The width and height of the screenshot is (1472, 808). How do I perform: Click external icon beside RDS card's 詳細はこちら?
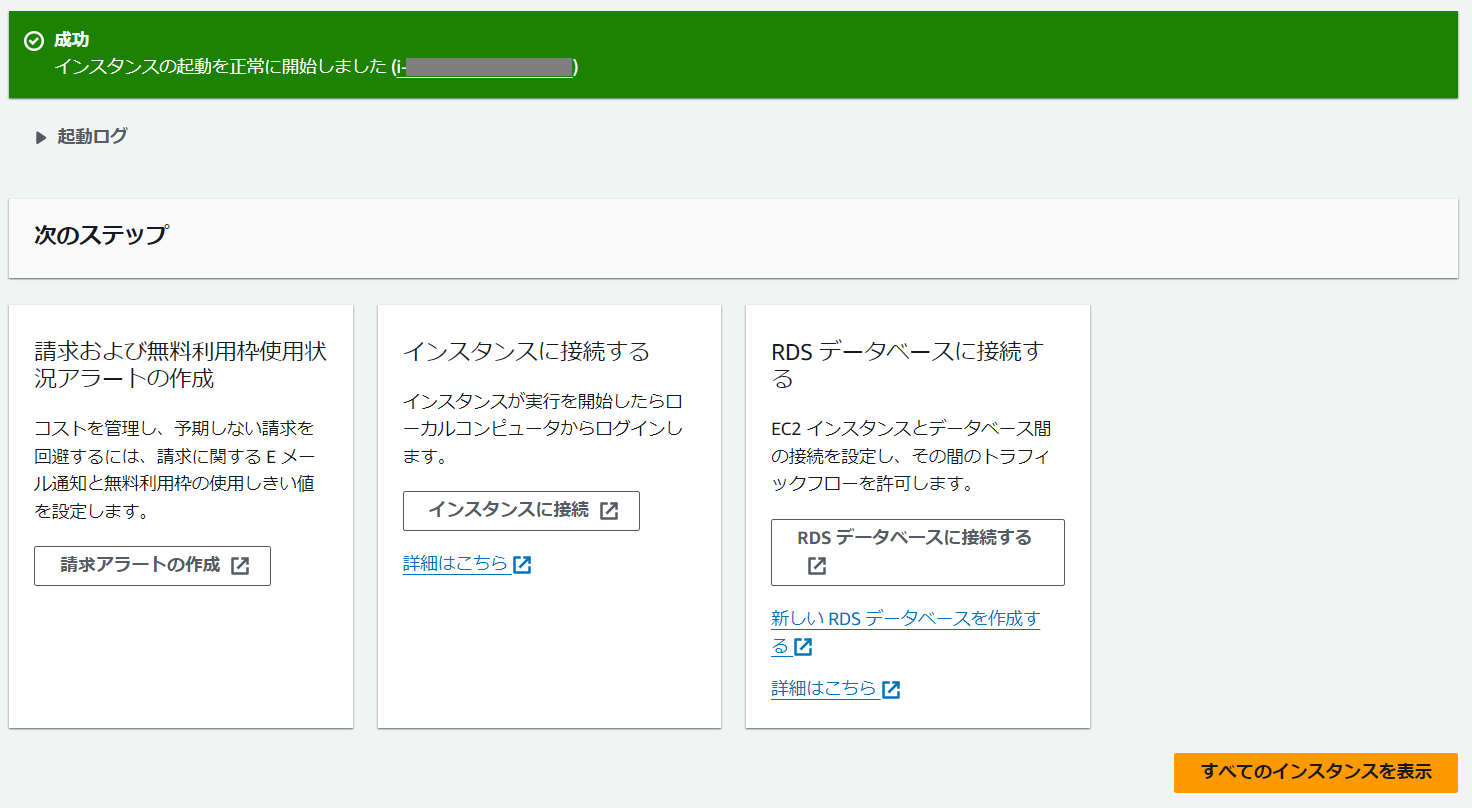pyautogui.click(x=891, y=689)
